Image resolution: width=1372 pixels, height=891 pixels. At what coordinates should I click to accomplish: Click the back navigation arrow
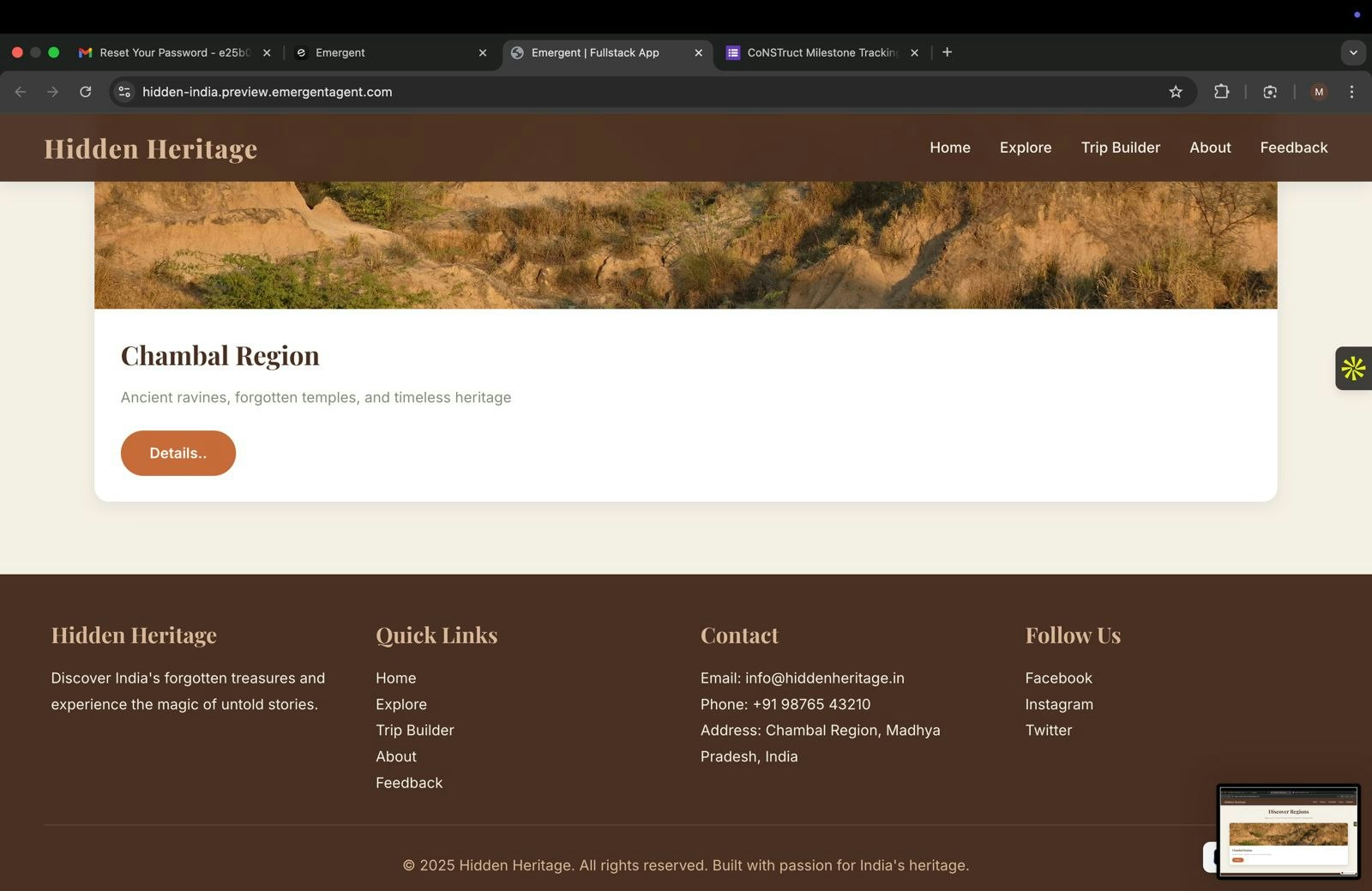point(21,92)
